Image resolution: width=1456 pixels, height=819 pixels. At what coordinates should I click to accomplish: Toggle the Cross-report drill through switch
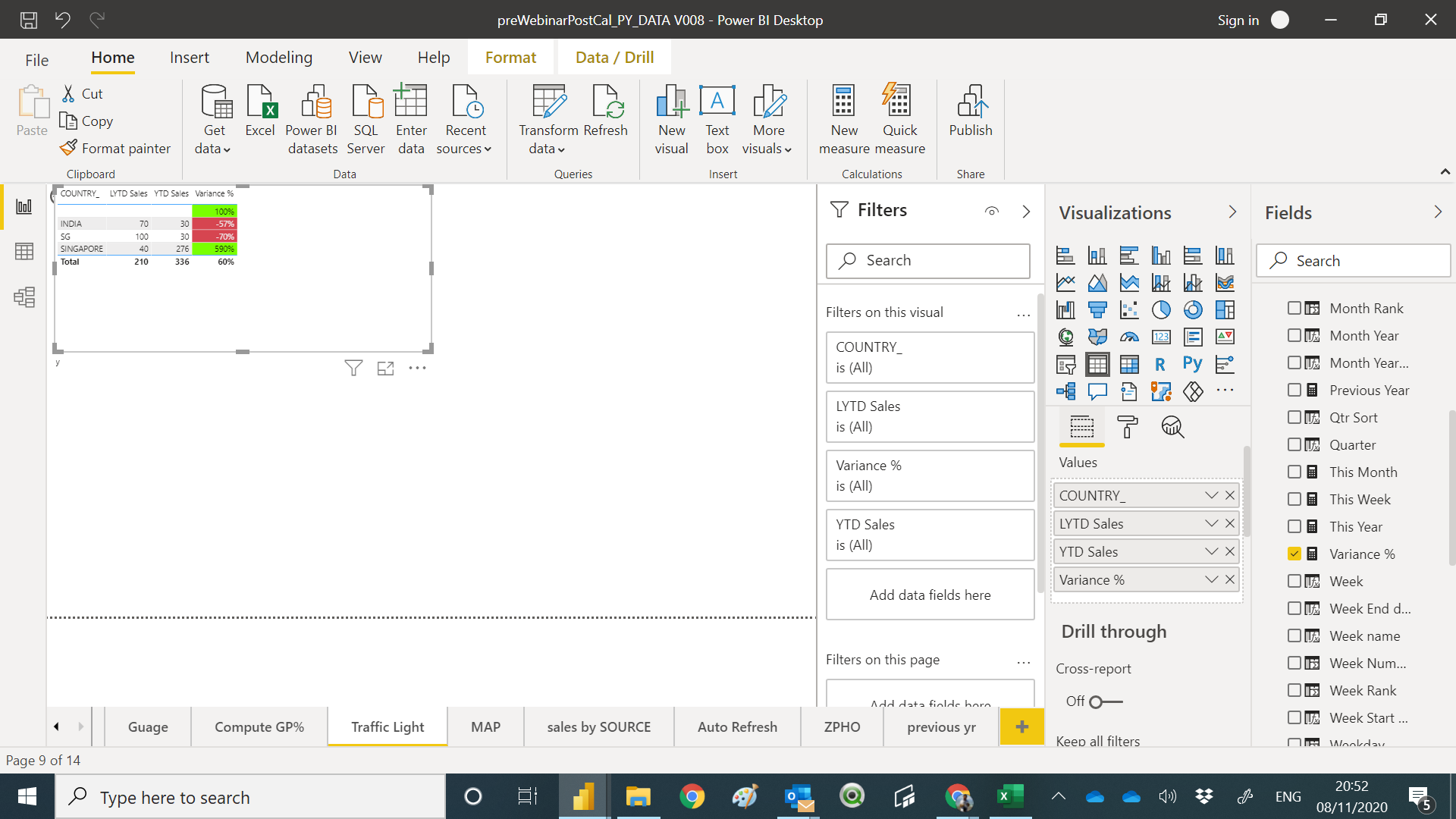pyautogui.click(x=1105, y=702)
